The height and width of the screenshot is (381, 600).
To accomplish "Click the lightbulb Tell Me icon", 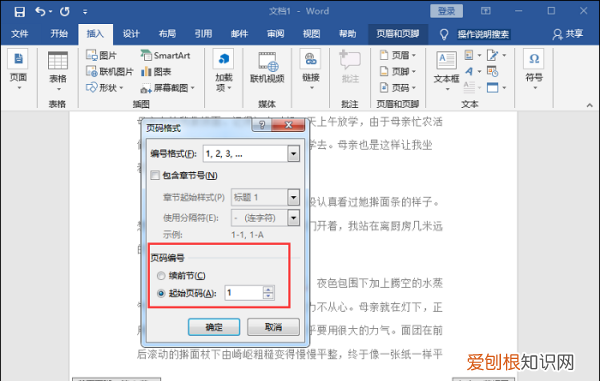I will click(x=444, y=34).
